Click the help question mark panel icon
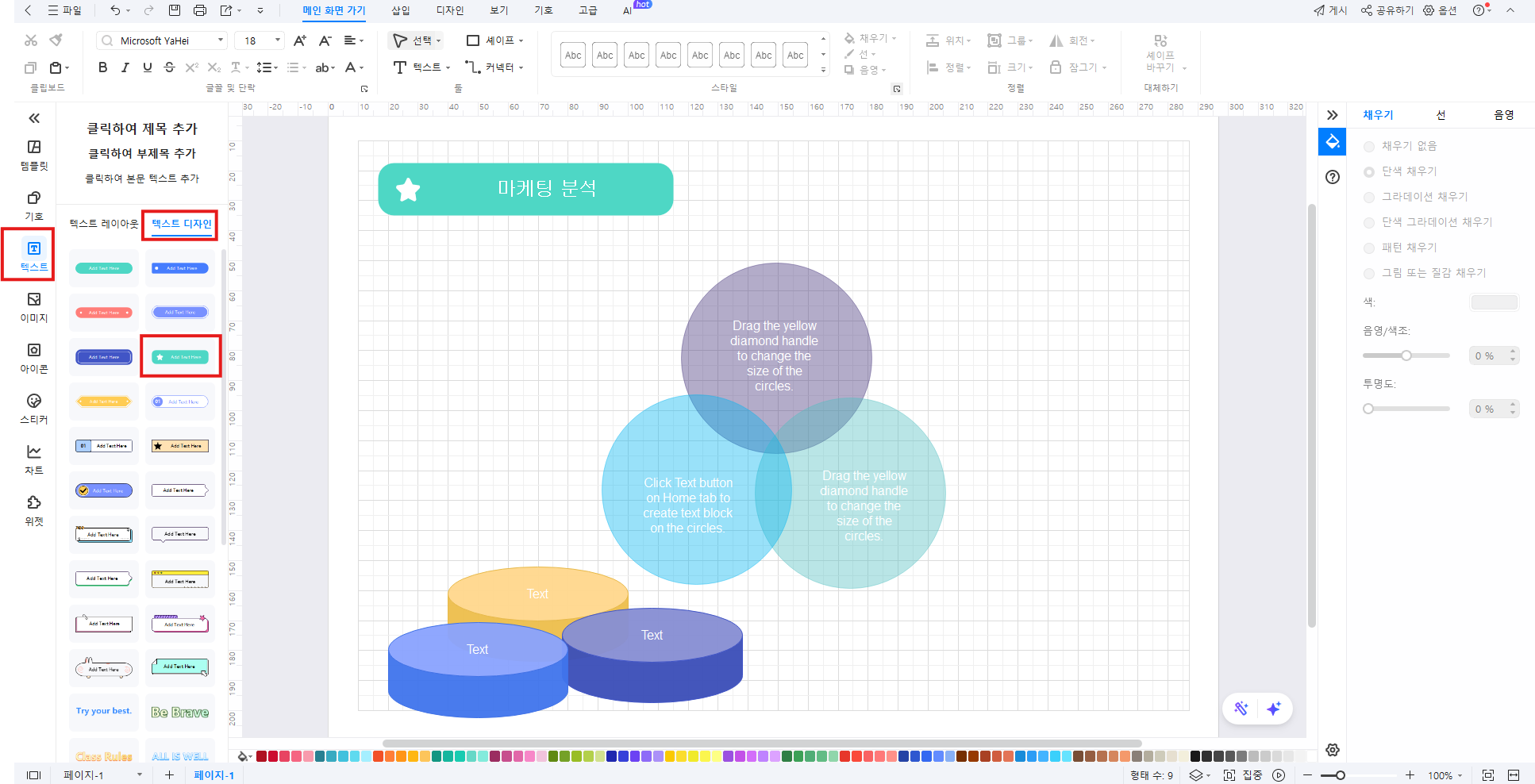Screen dimensions: 1535x784 1333,177
